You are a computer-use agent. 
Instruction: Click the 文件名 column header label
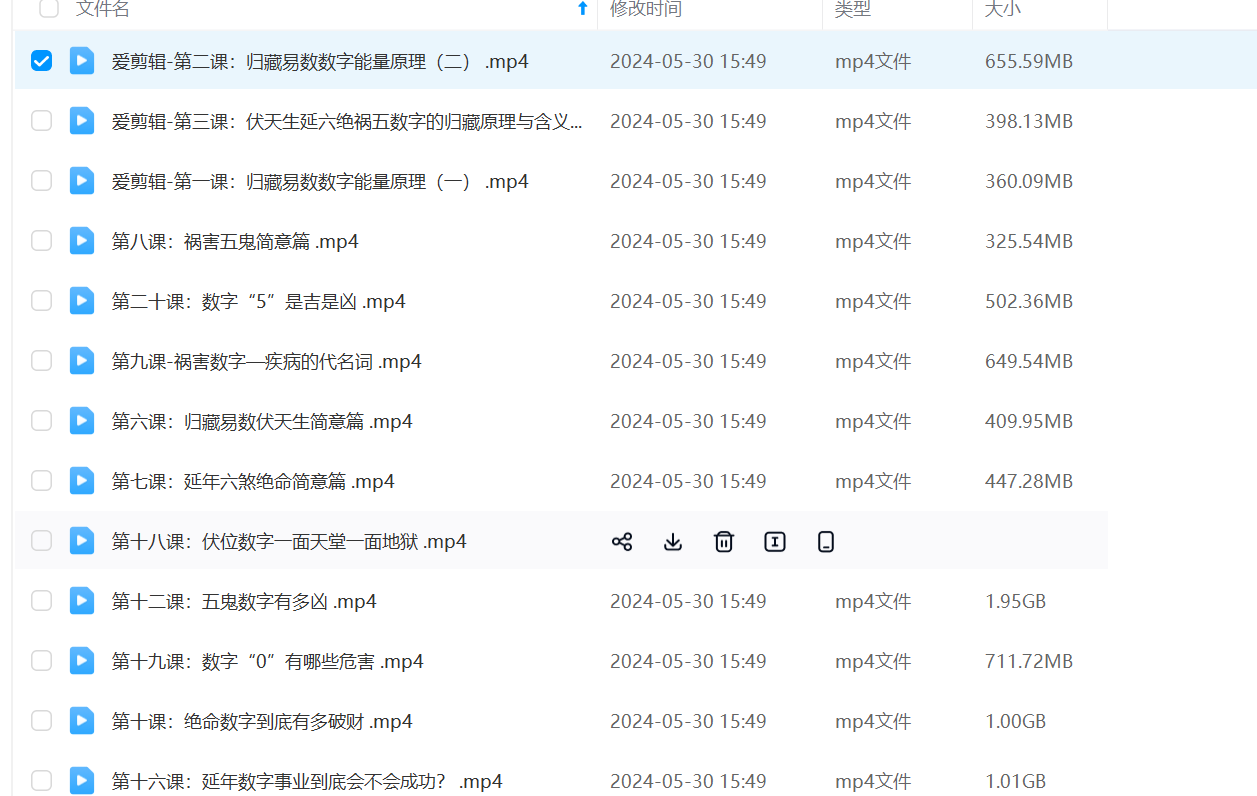pos(103,9)
